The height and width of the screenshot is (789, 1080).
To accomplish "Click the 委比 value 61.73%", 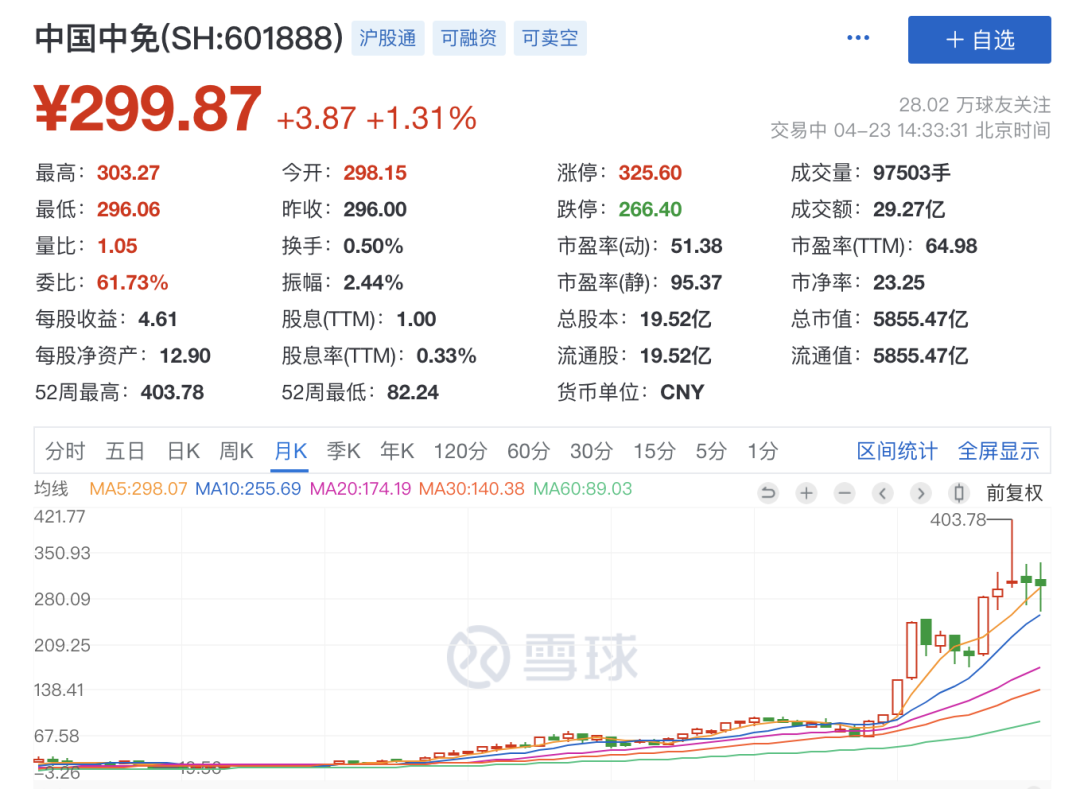I will [132, 282].
